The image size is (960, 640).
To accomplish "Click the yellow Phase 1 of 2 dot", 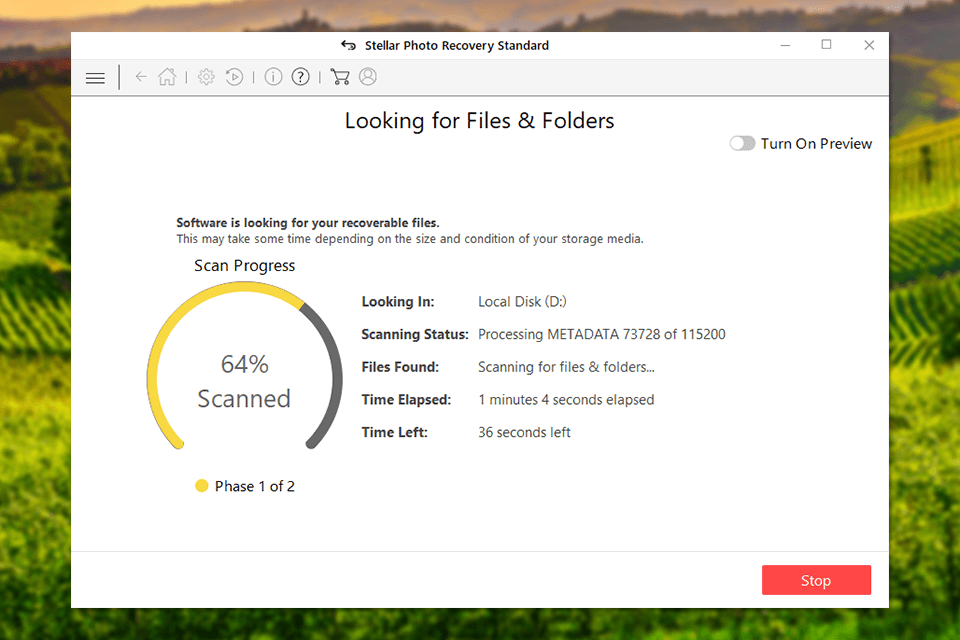I will tap(202, 486).
